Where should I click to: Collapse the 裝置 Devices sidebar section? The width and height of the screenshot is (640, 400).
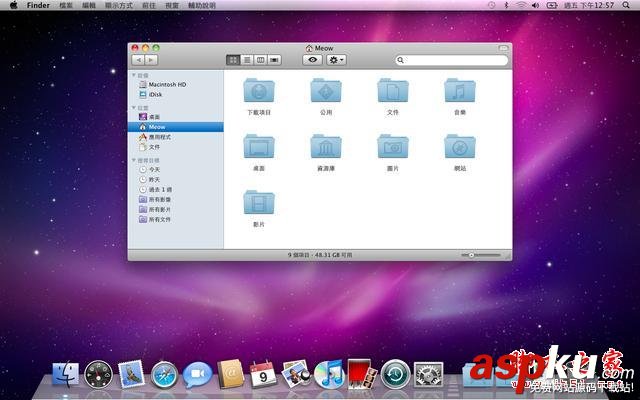coord(134,75)
